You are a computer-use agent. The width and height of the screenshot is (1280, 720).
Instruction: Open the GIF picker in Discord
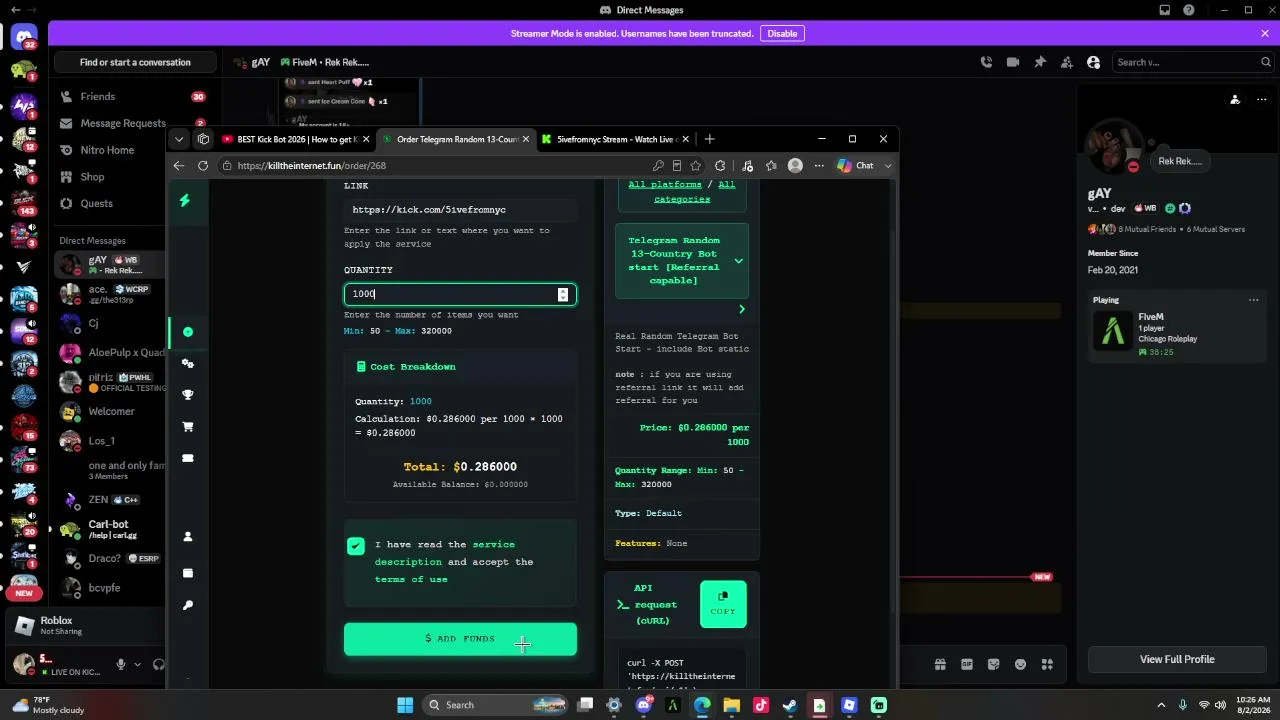(967, 664)
